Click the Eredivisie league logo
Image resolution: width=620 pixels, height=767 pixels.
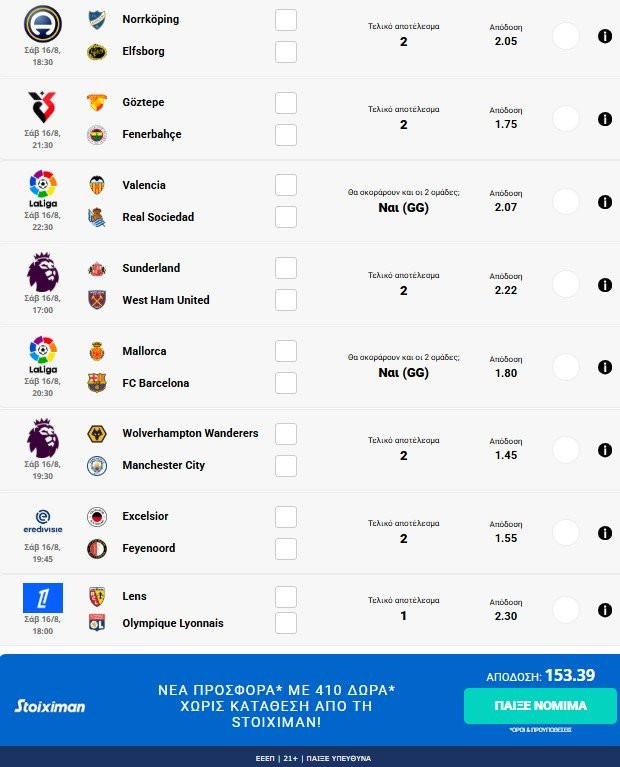click(42, 520)
